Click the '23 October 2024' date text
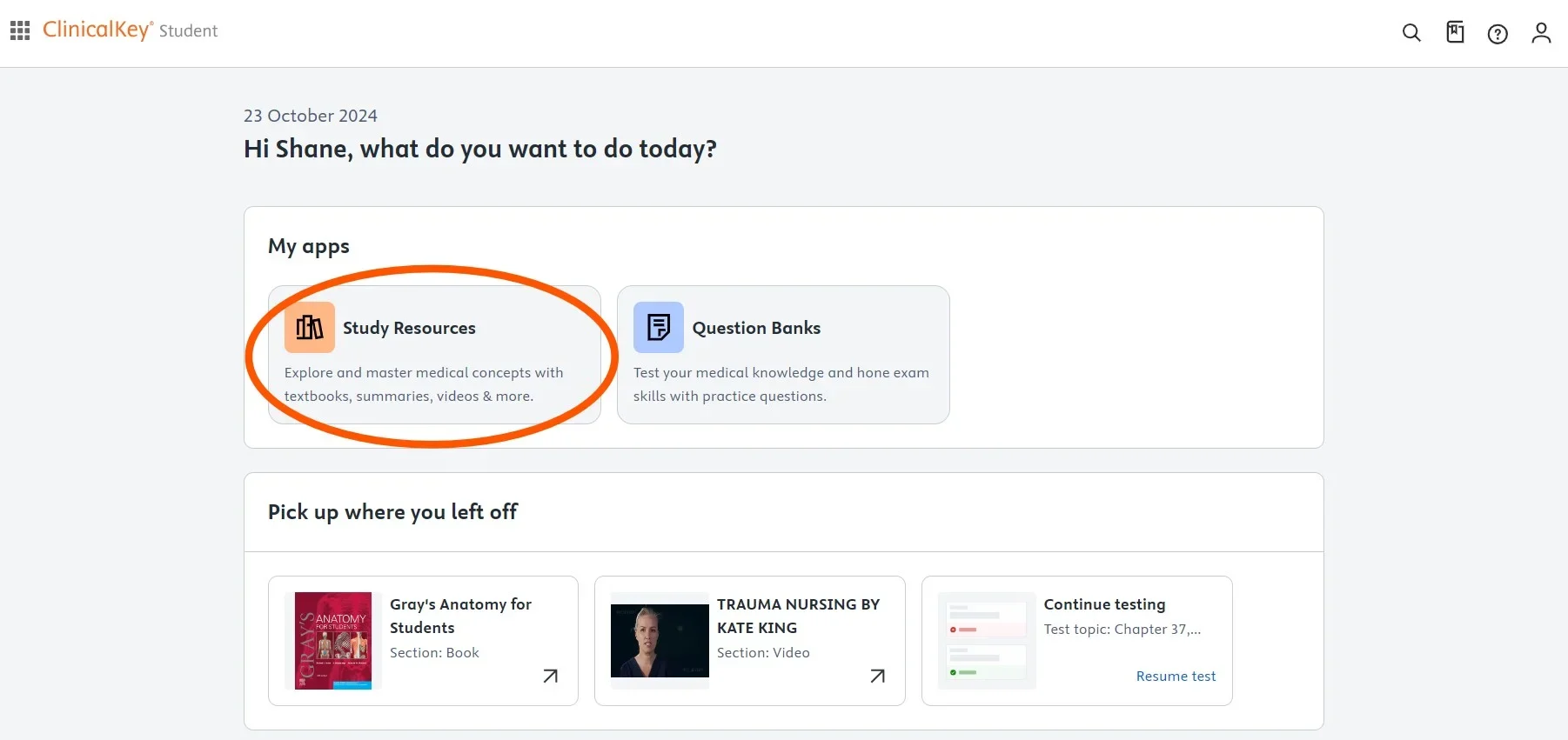Screen dimensions: 1568x740 click(311, 116)
